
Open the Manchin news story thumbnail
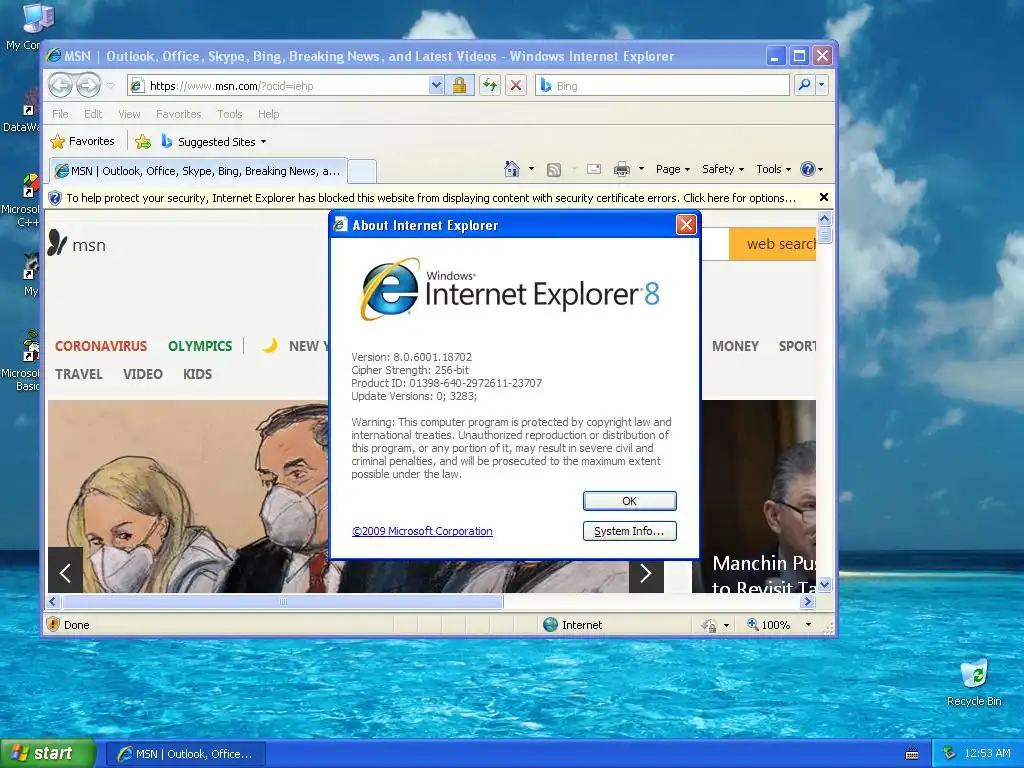758,496
